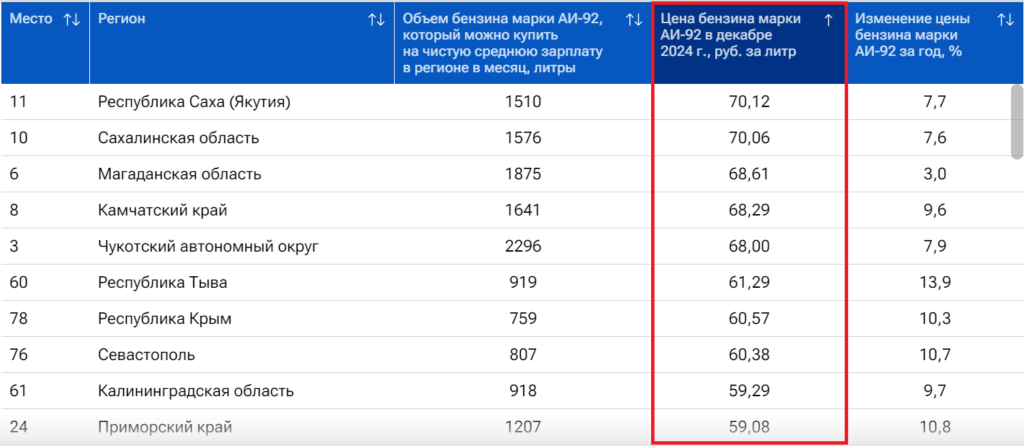Viewport: 1024px width, 446px height.
Task: Click the price cell 68,29
Action: (749, 210)
